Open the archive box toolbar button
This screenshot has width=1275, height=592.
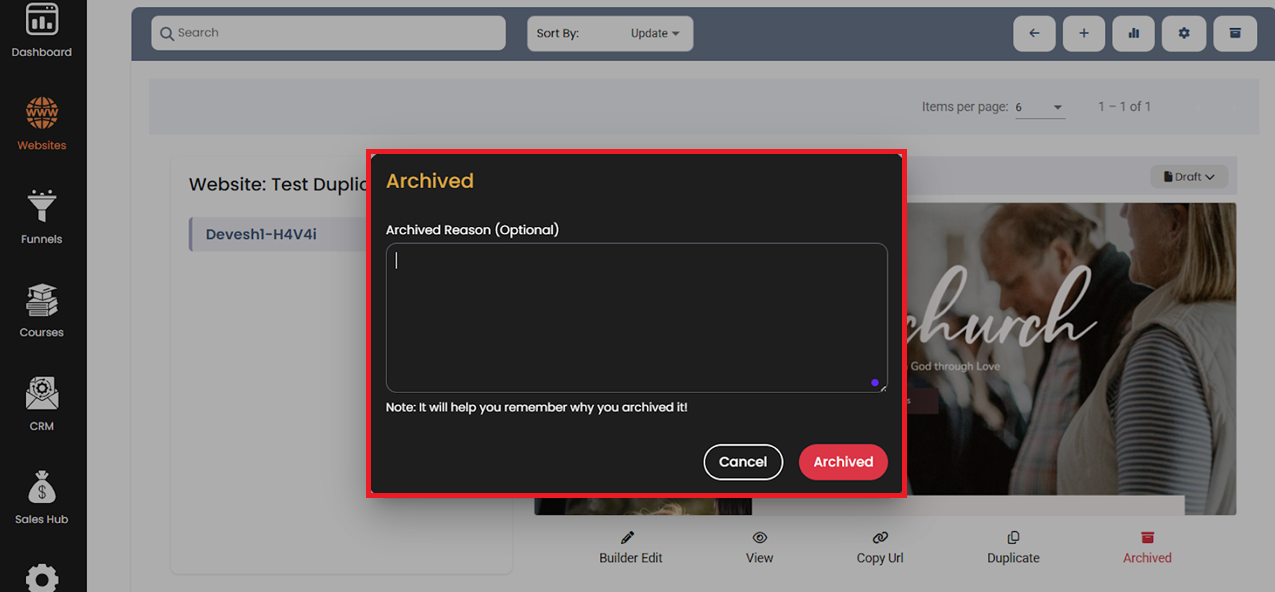pos(1235,33)
